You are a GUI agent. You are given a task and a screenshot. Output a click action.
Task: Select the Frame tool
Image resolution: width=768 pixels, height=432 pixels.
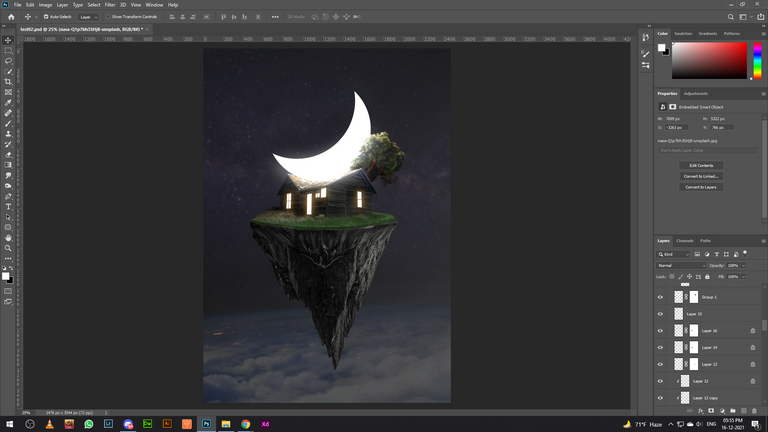point(8,92)
